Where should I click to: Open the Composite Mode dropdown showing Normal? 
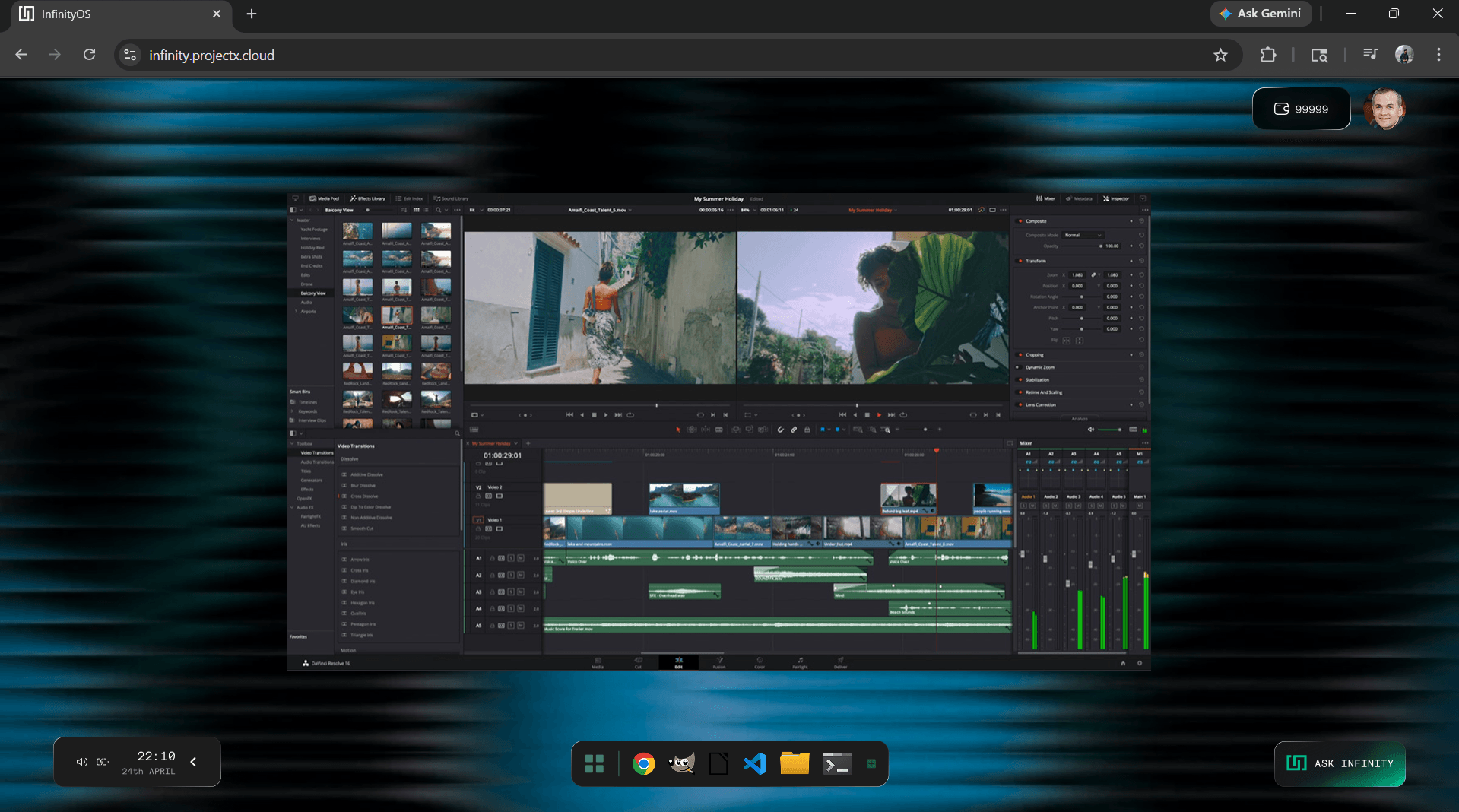tap(1083, 235)
